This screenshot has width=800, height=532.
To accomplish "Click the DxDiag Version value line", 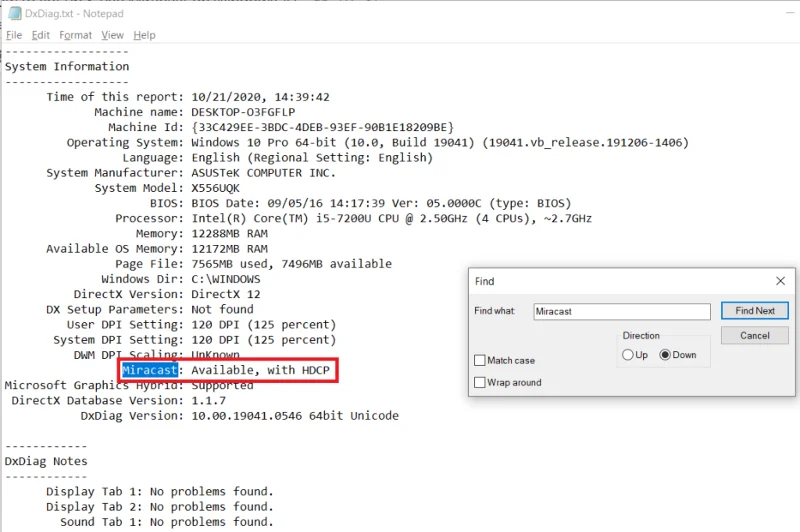I will 295,416.
